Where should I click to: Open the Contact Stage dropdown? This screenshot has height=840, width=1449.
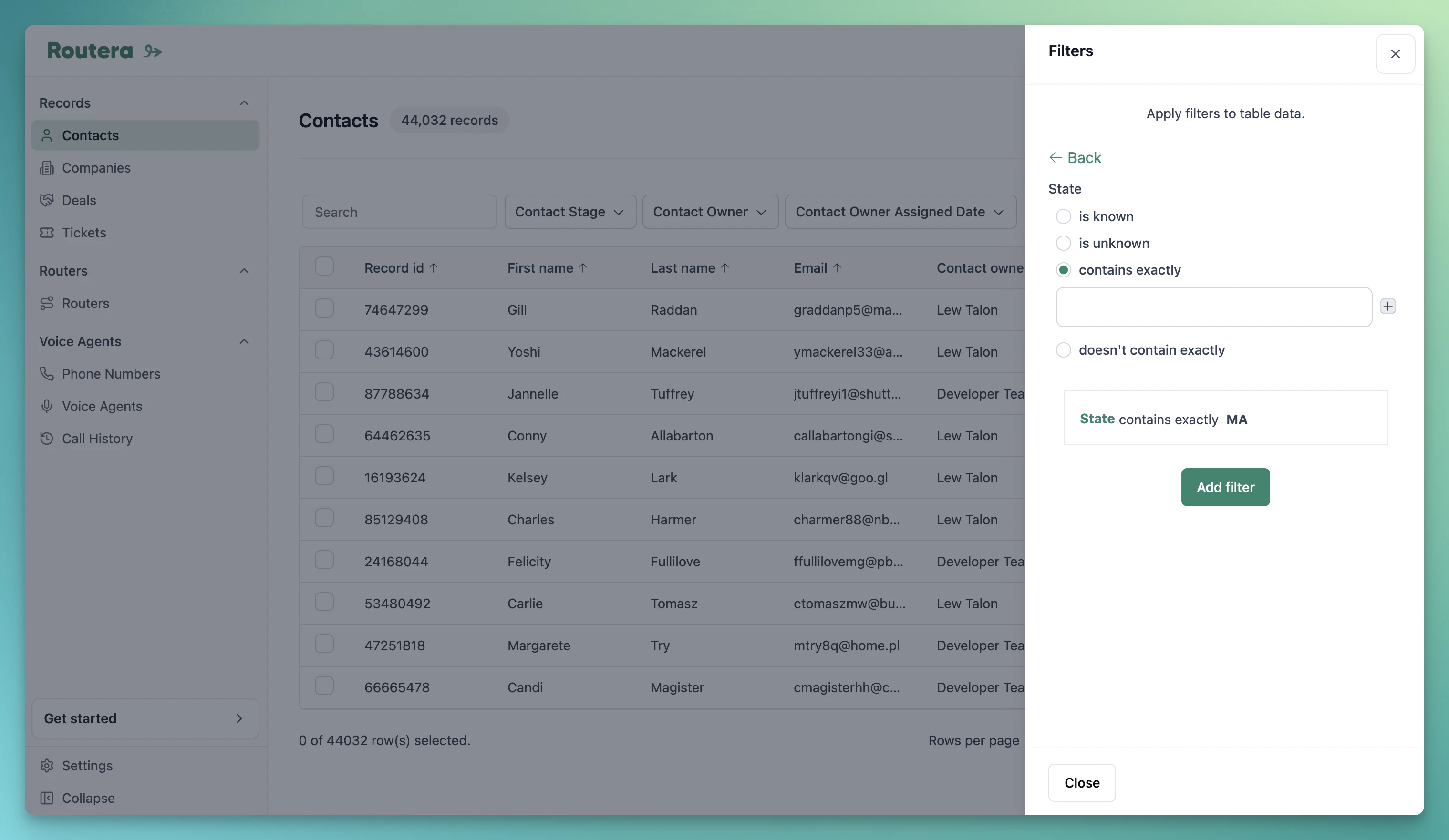pos(570,212)
